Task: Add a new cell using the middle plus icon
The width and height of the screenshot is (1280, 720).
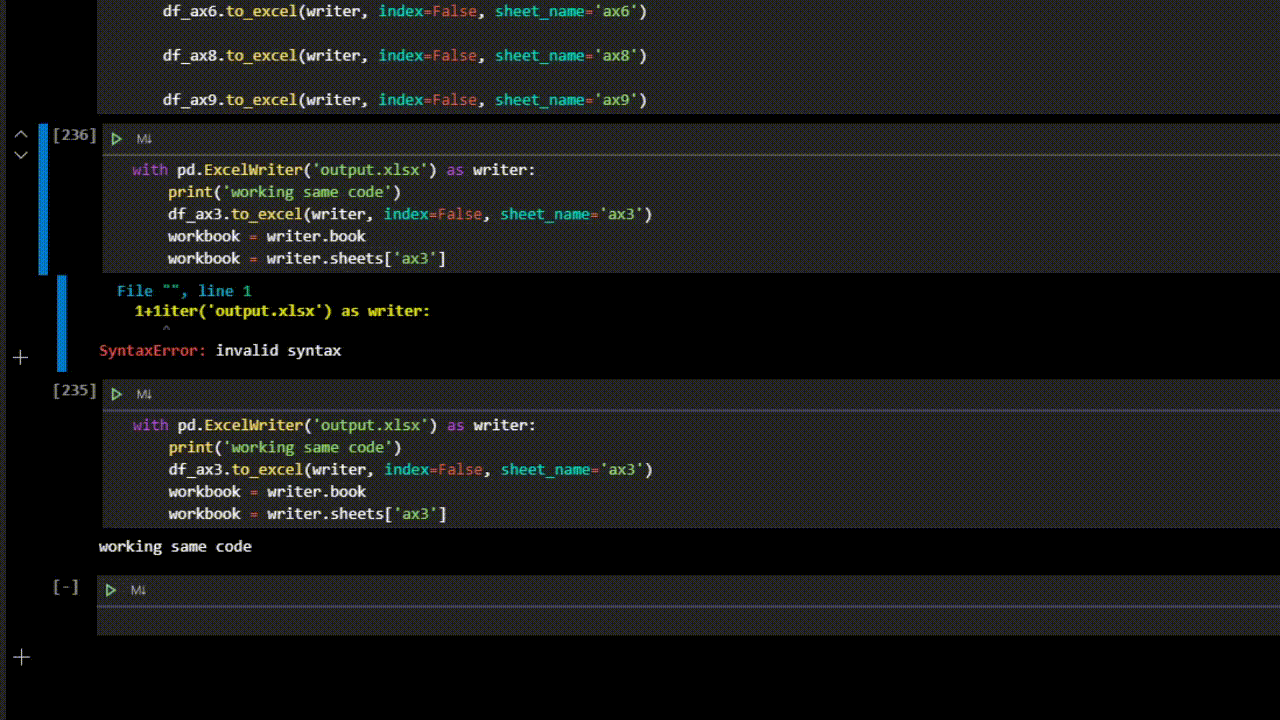Action: pos(21,357)
